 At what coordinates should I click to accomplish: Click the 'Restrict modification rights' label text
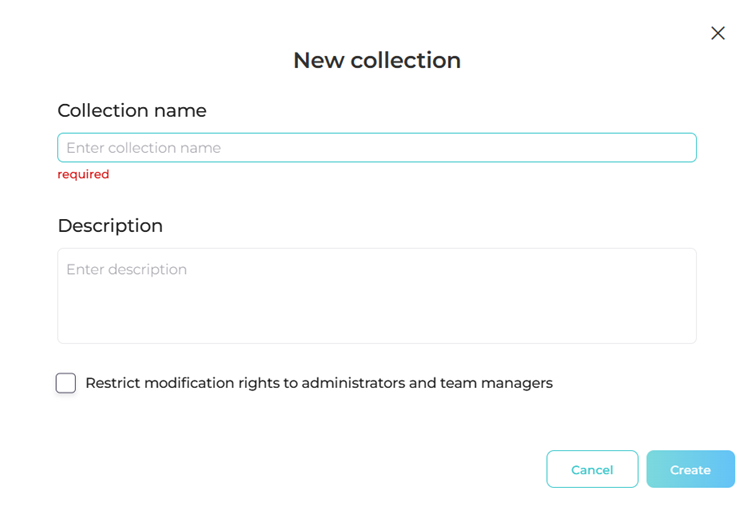coord(318,383)
